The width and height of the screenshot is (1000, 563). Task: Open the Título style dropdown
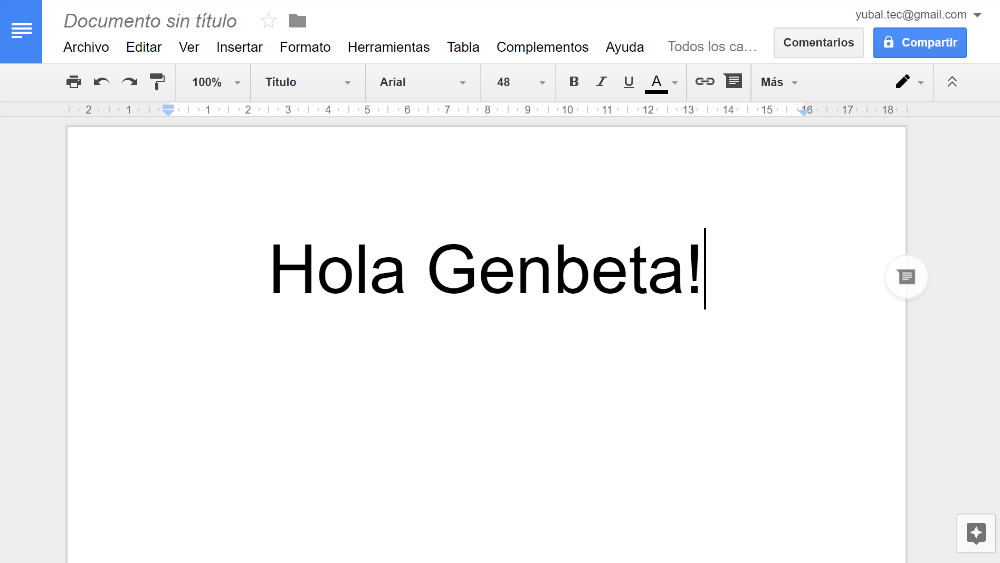(x=307, y=82)
